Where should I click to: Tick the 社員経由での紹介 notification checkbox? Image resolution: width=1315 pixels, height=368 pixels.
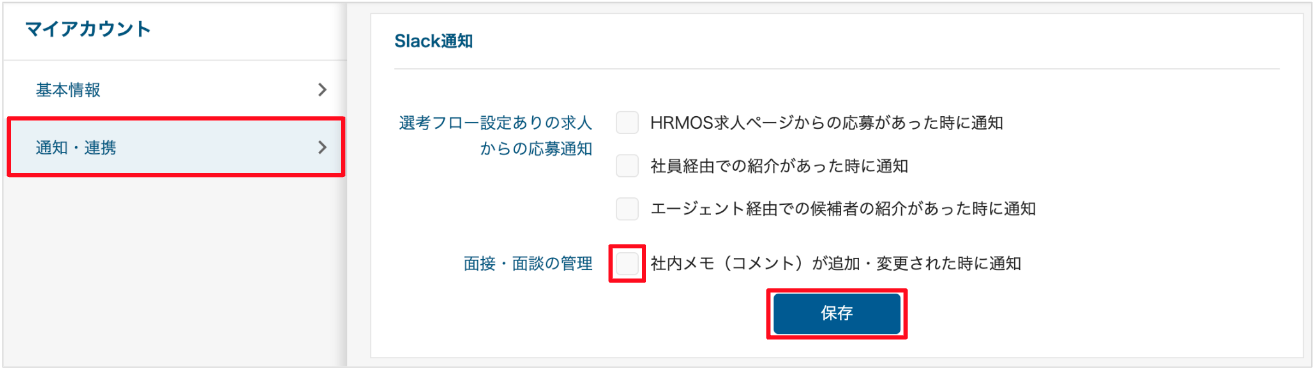pos(627,165)
